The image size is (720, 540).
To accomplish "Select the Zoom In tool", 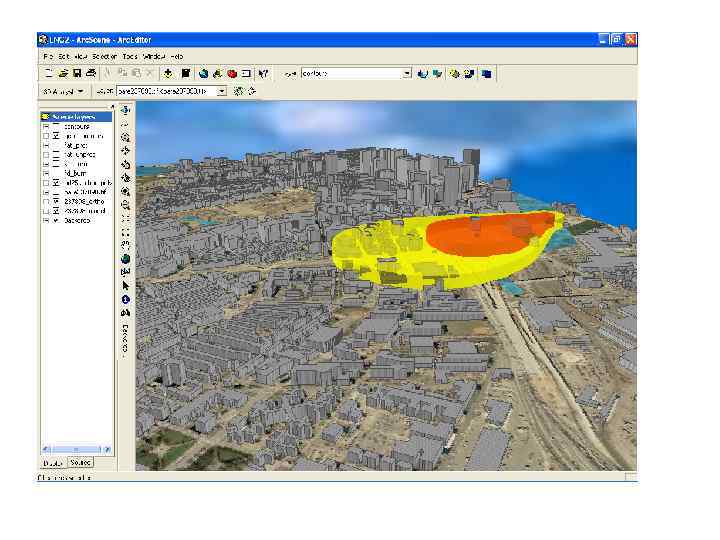I will point(125,191).
